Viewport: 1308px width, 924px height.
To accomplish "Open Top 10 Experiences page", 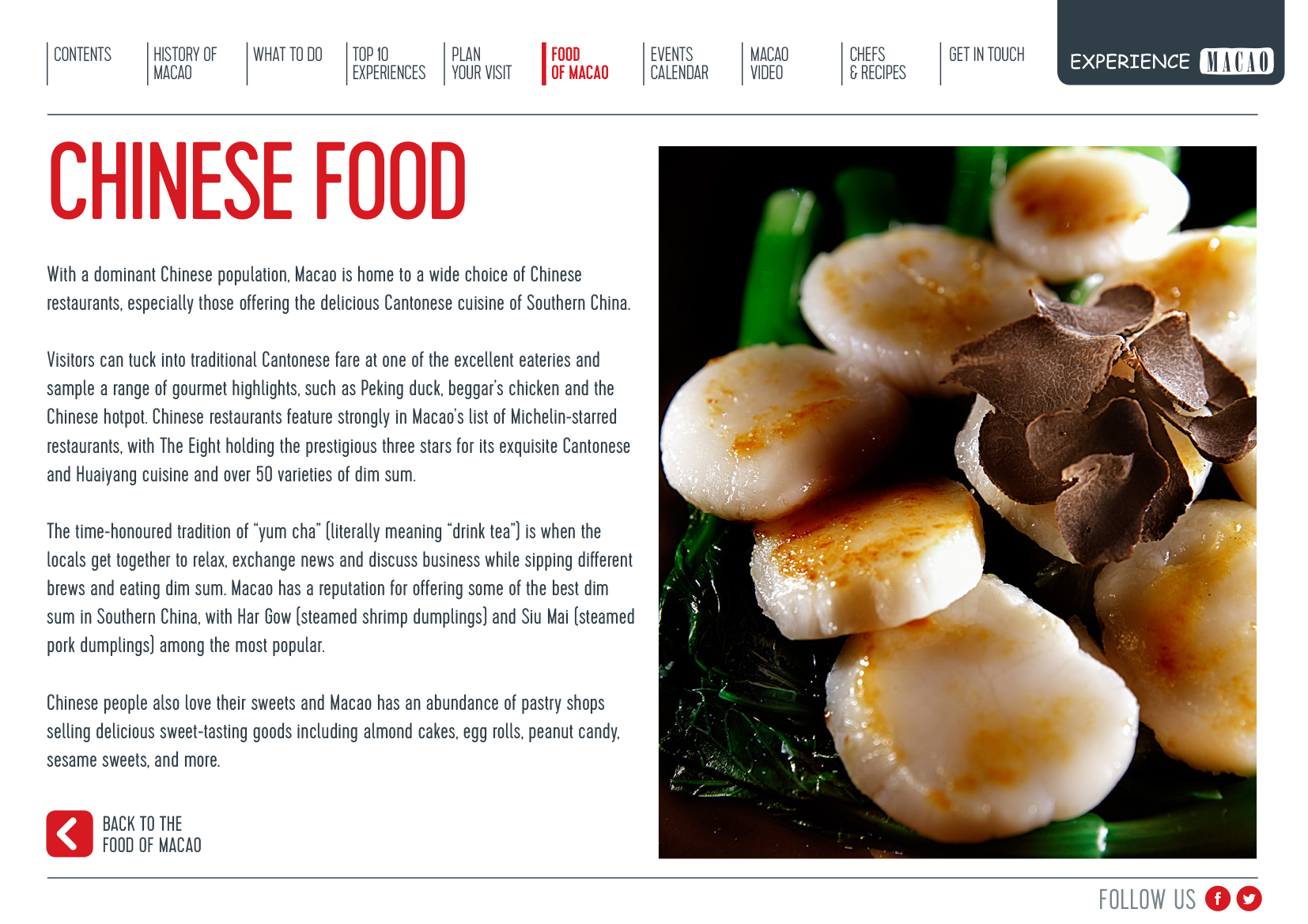I will pyautogui.click(x=389, y=63).
